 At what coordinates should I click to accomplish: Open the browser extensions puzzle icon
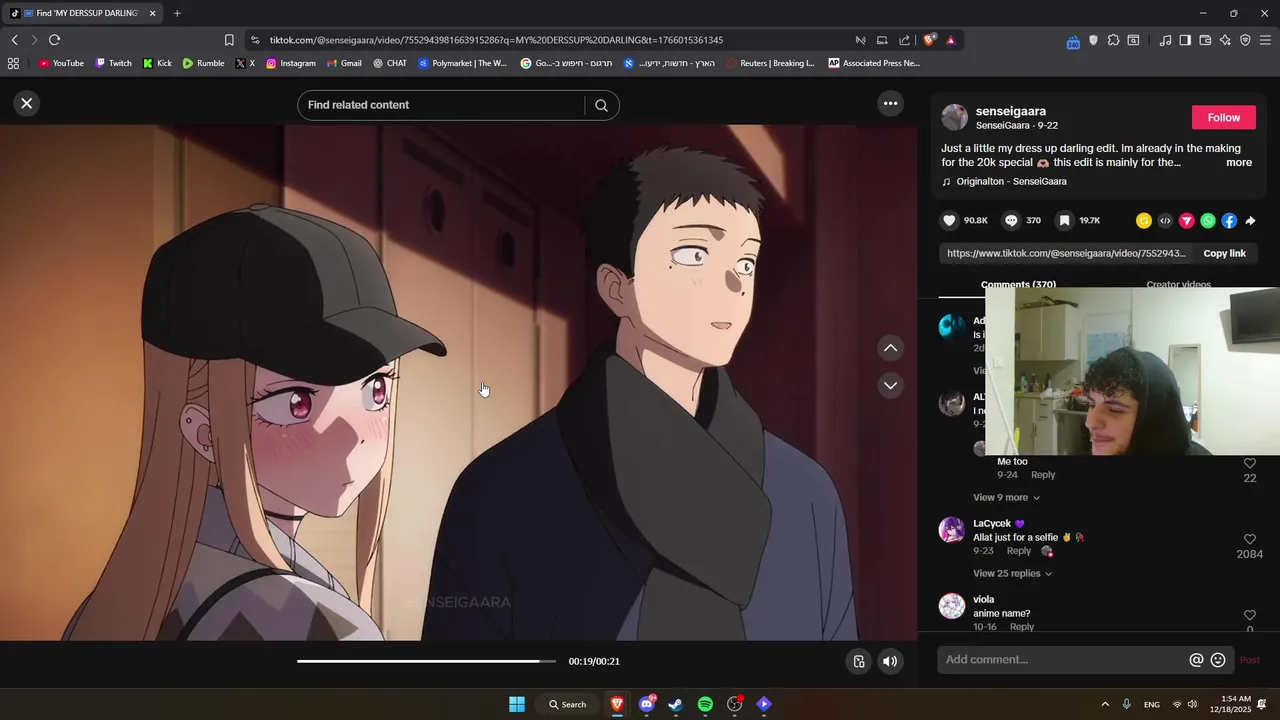[1113, 40]
